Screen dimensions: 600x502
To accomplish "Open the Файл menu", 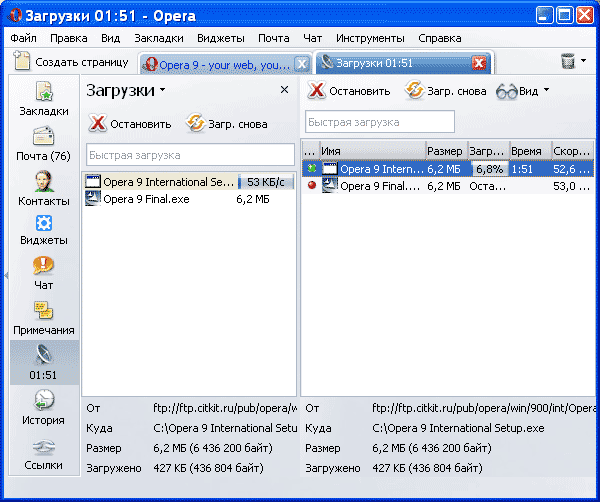I will [23, 38].
